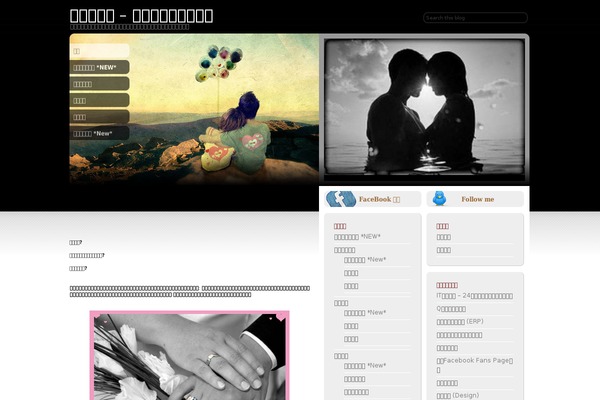Open the sidebar link beginning with letter 'Q'
600x400 pixels.
(x=451, y=309)
